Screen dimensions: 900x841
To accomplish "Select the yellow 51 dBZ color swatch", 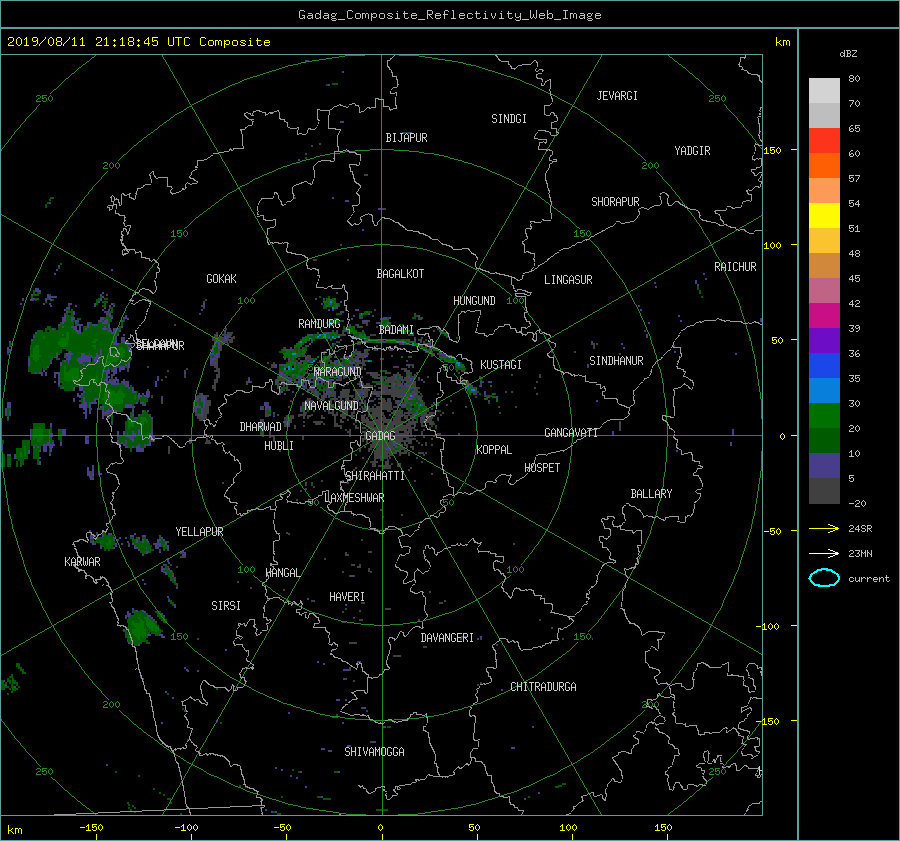I will tap(824, 216).
